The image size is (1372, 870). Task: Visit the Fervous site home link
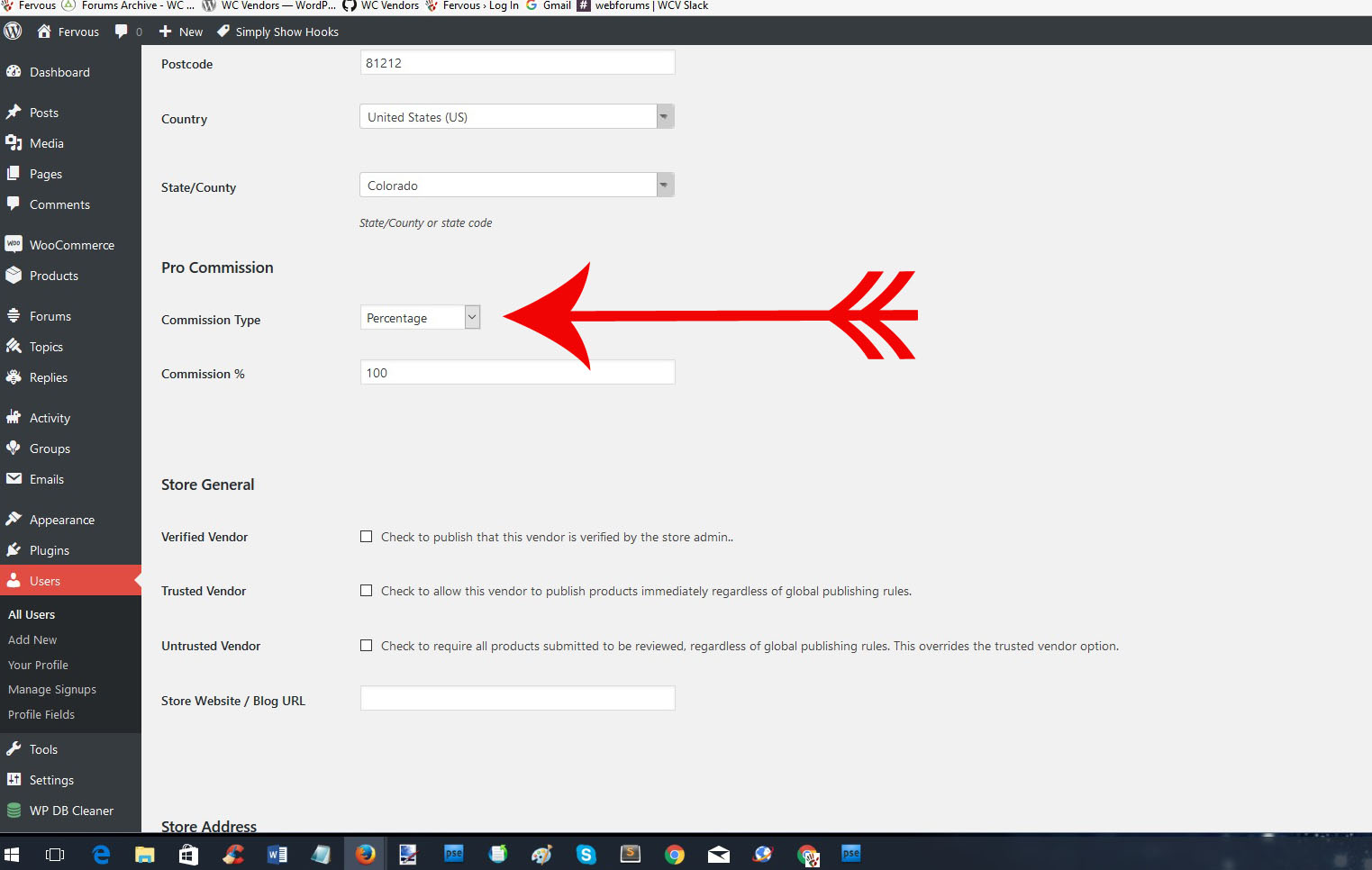(68, 32)
